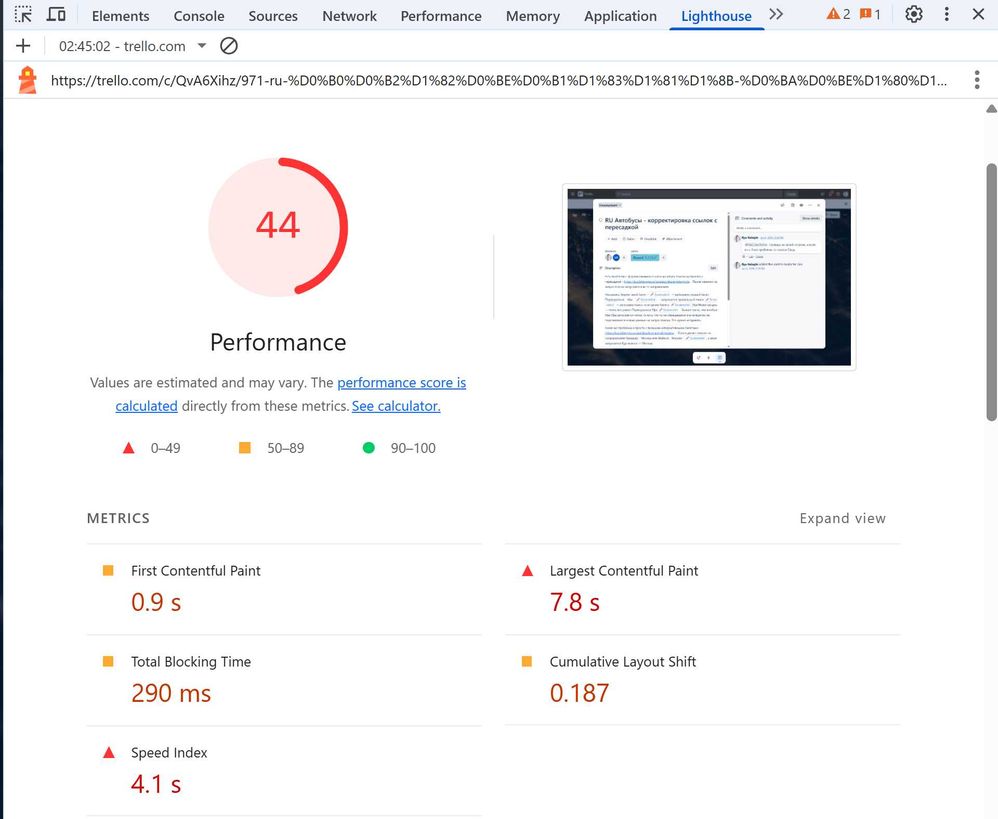Screen dimensions: 998x819
Task: Click the Speed Index metric label
Action: (x=169, y=753)
